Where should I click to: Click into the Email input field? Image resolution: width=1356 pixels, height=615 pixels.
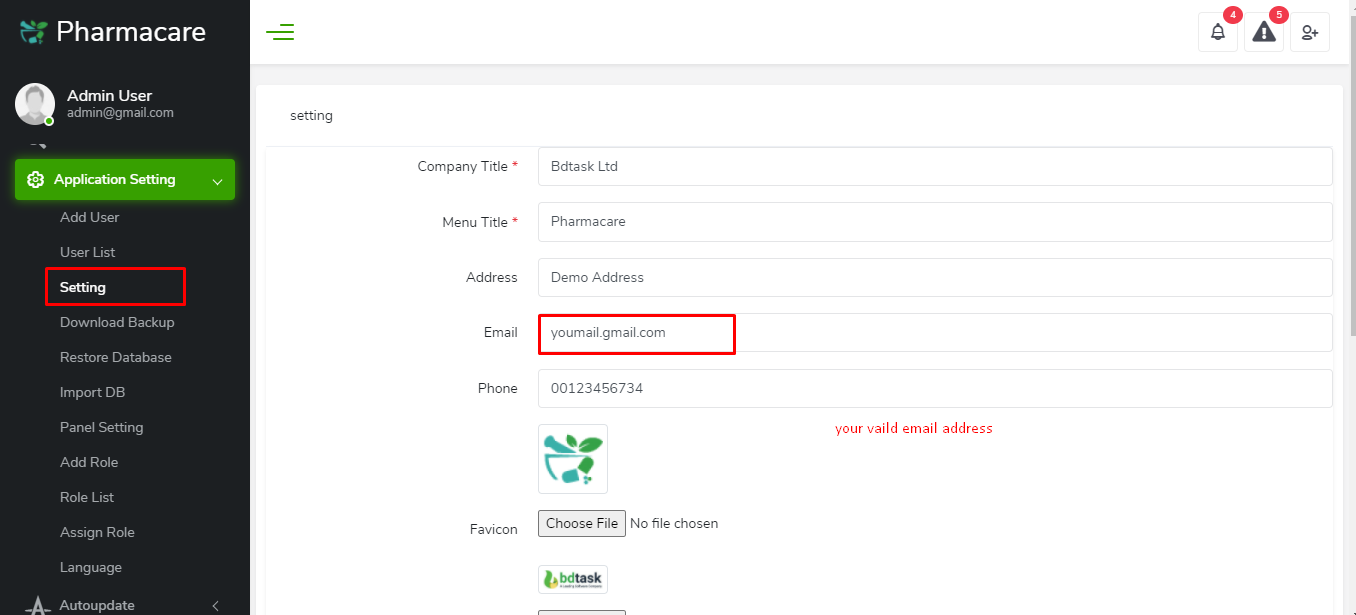[934, 333]
